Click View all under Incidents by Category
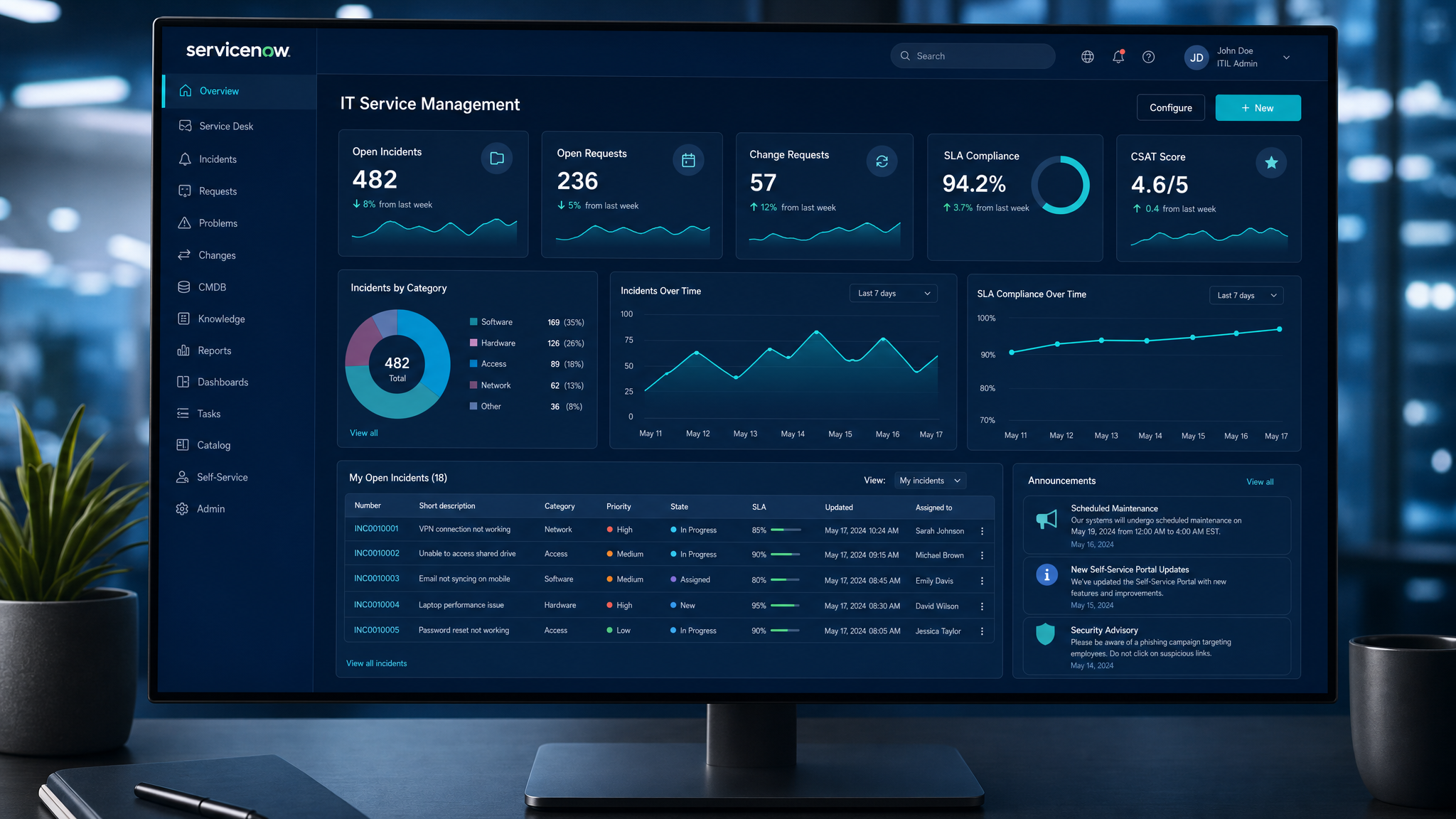Image resolution: width=1456 pixels, height=819 pixels. coord(364,433)
